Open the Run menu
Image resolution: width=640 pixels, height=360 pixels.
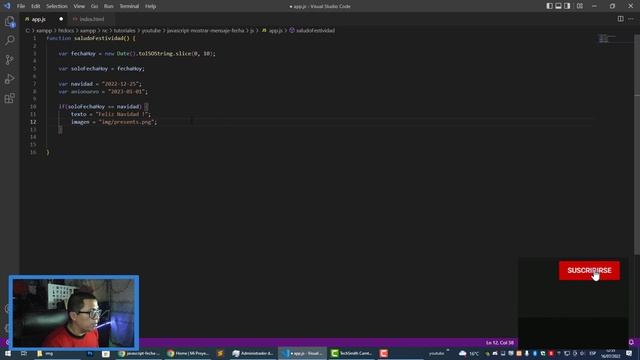pyautogui.click(x=109, y=6)
